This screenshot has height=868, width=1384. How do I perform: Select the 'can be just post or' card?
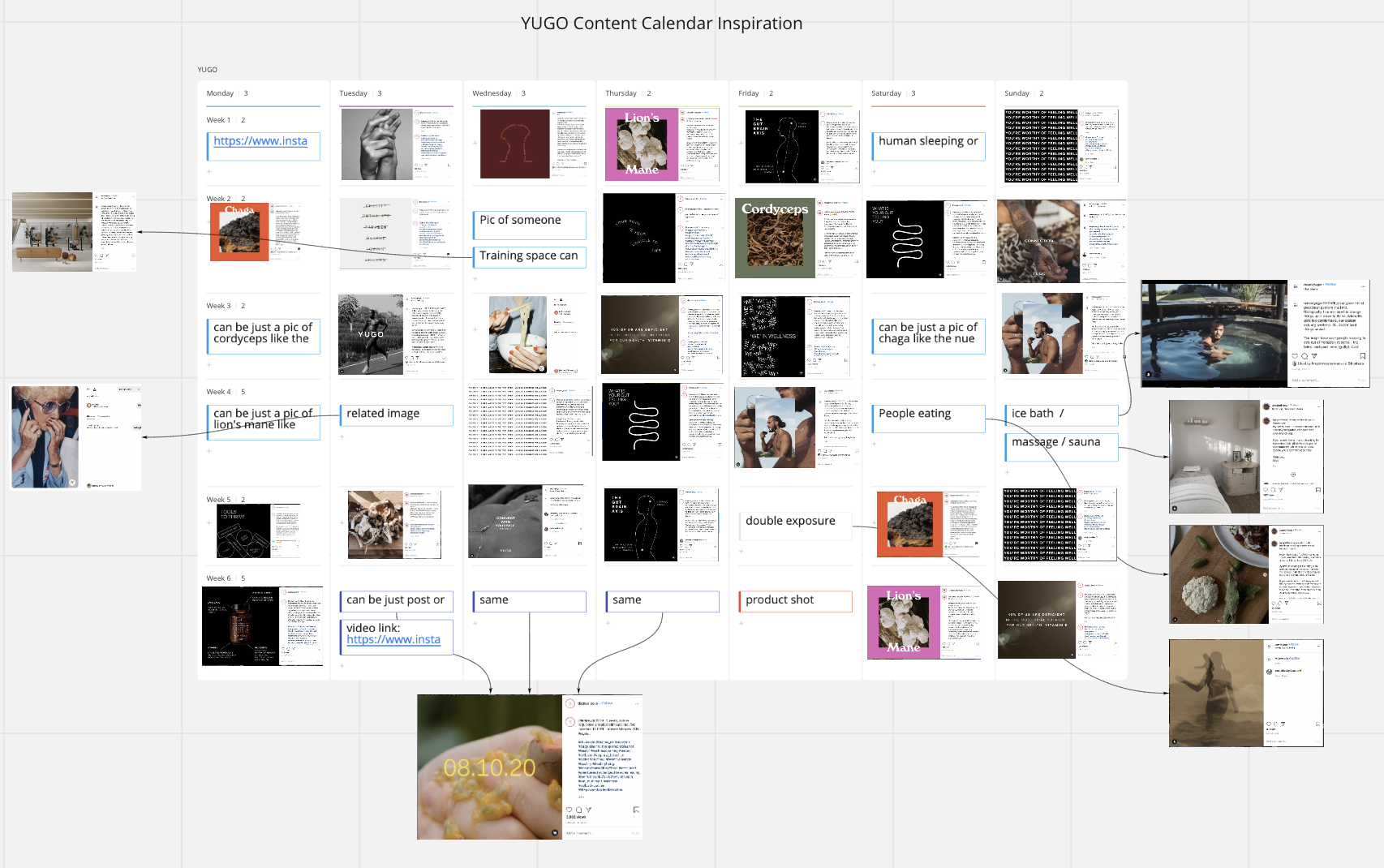[396, 601]
